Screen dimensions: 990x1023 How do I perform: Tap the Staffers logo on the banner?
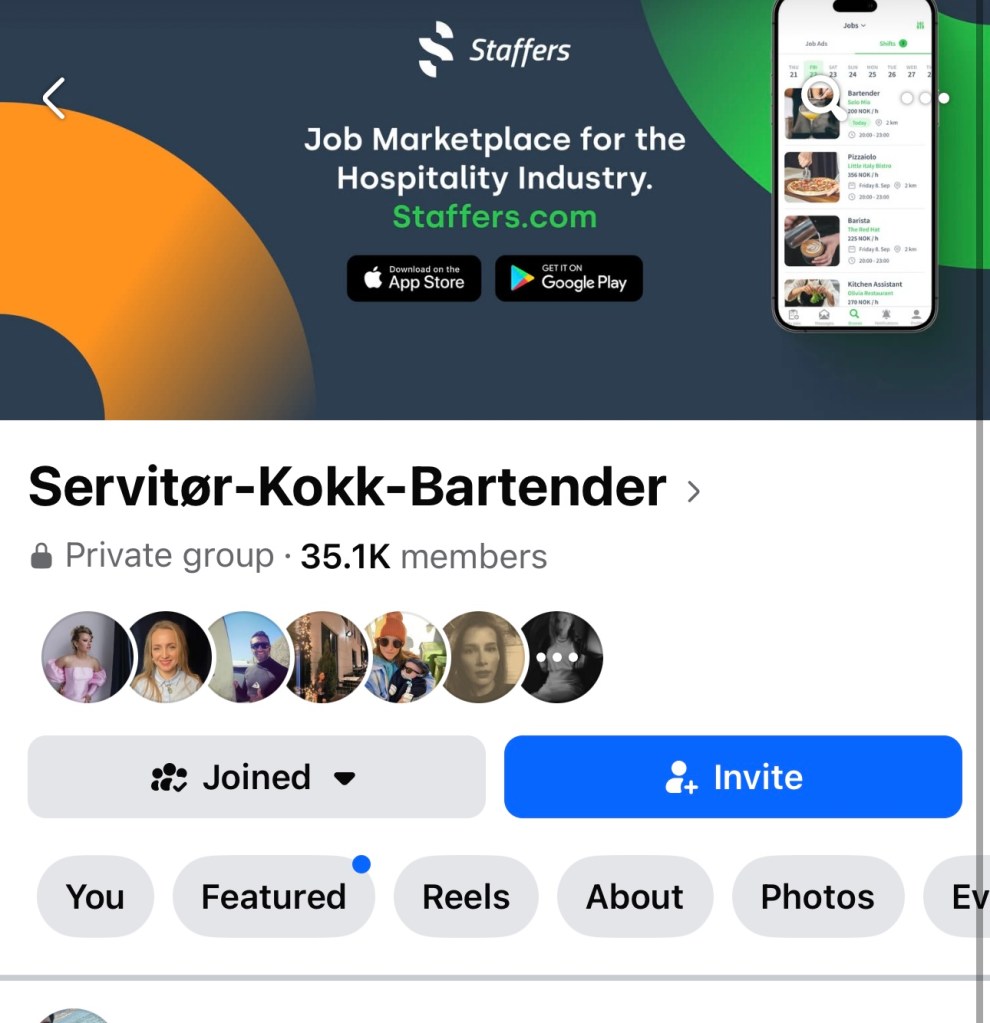pyautogui.click(x=494, y=50)
